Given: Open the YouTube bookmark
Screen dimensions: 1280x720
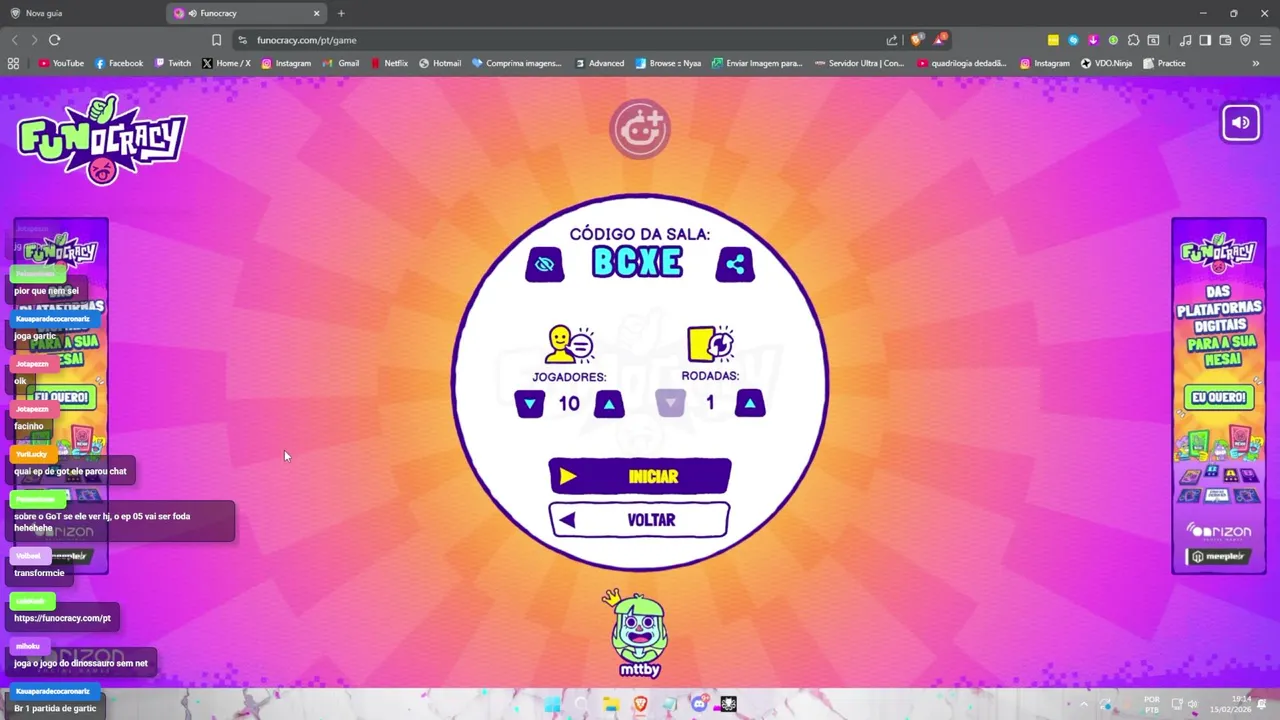Looking at the screenshot, I should (60, 63).
